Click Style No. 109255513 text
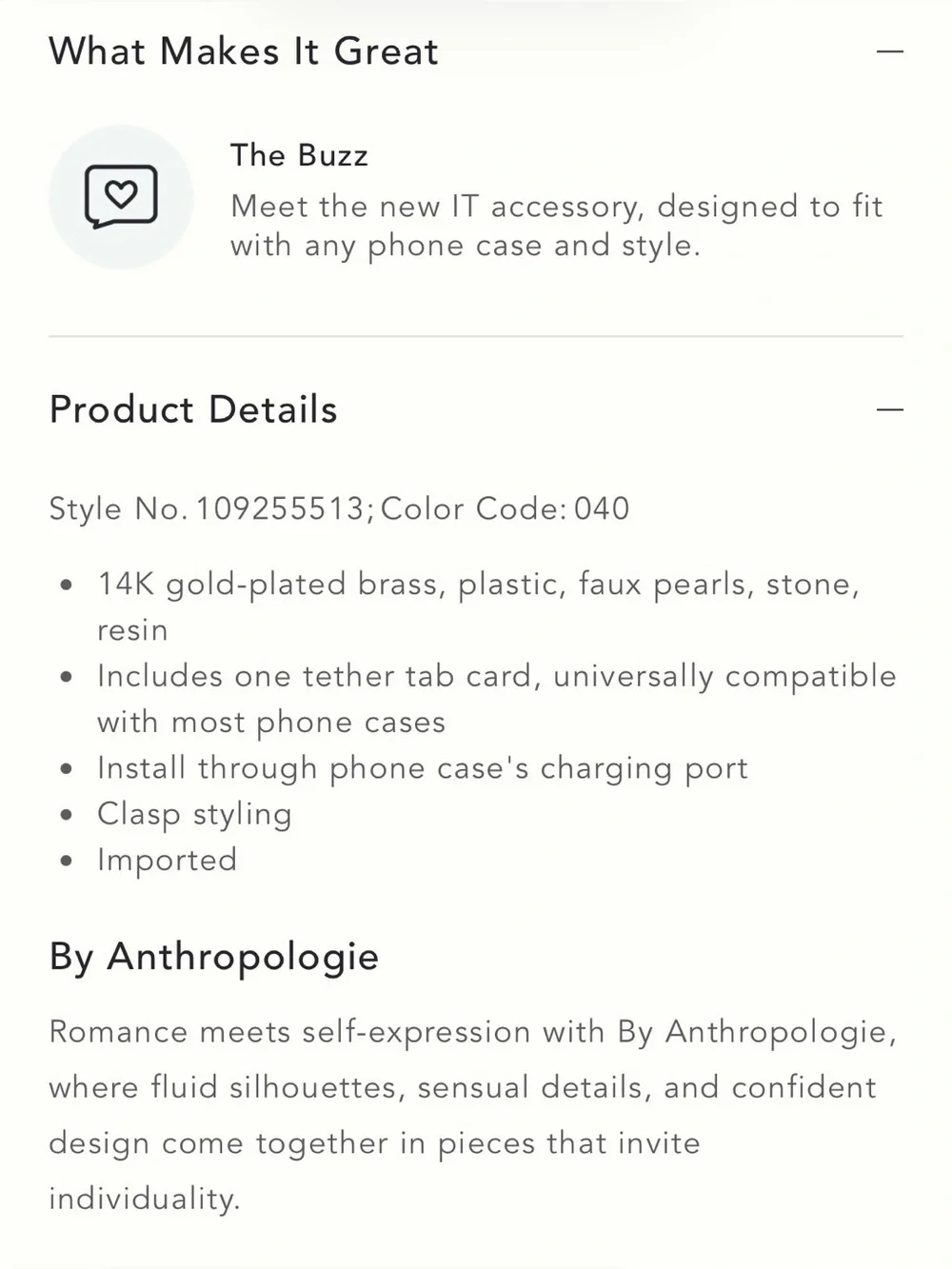Image resolution: width=952 pixels, height=1269 pixels. (207, 508)
